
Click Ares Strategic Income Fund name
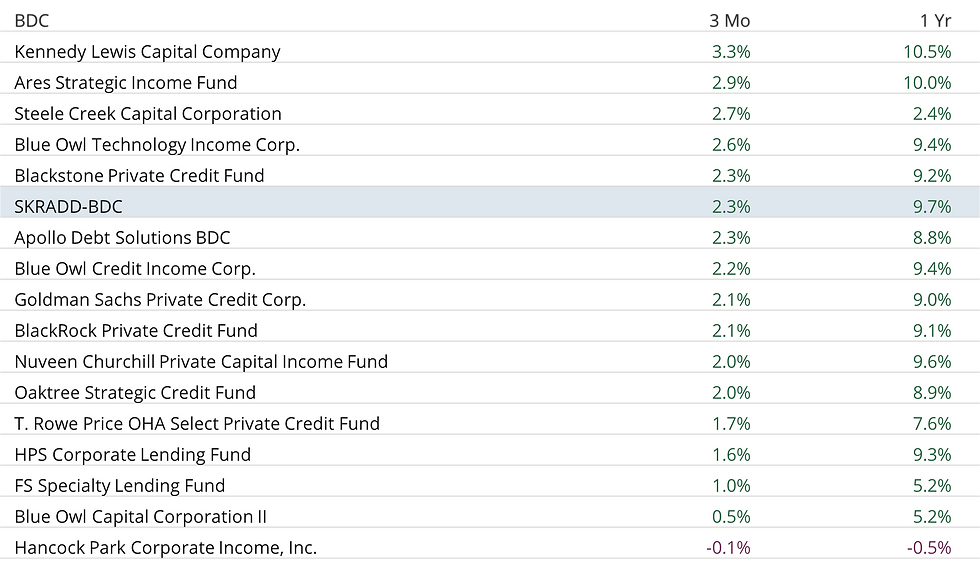126,83
